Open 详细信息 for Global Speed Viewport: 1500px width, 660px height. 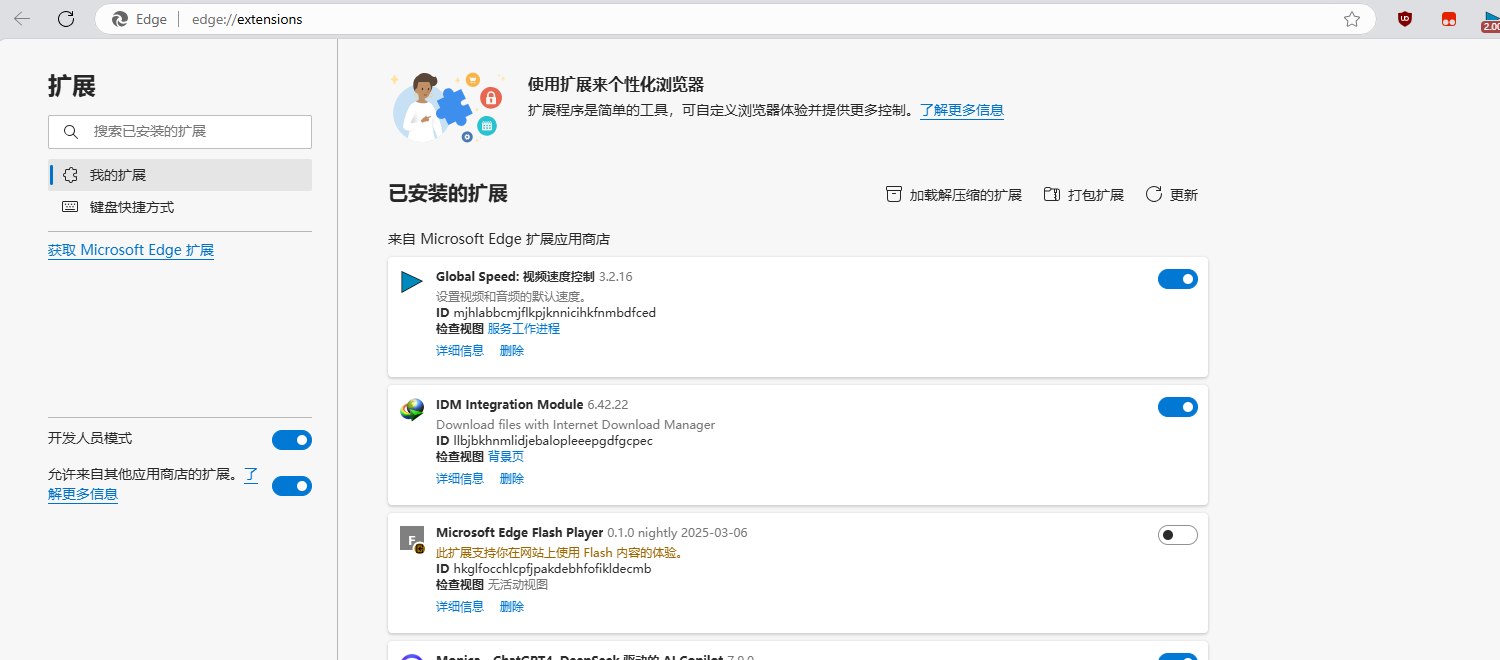pyautogui.click(x=460, y=350)
